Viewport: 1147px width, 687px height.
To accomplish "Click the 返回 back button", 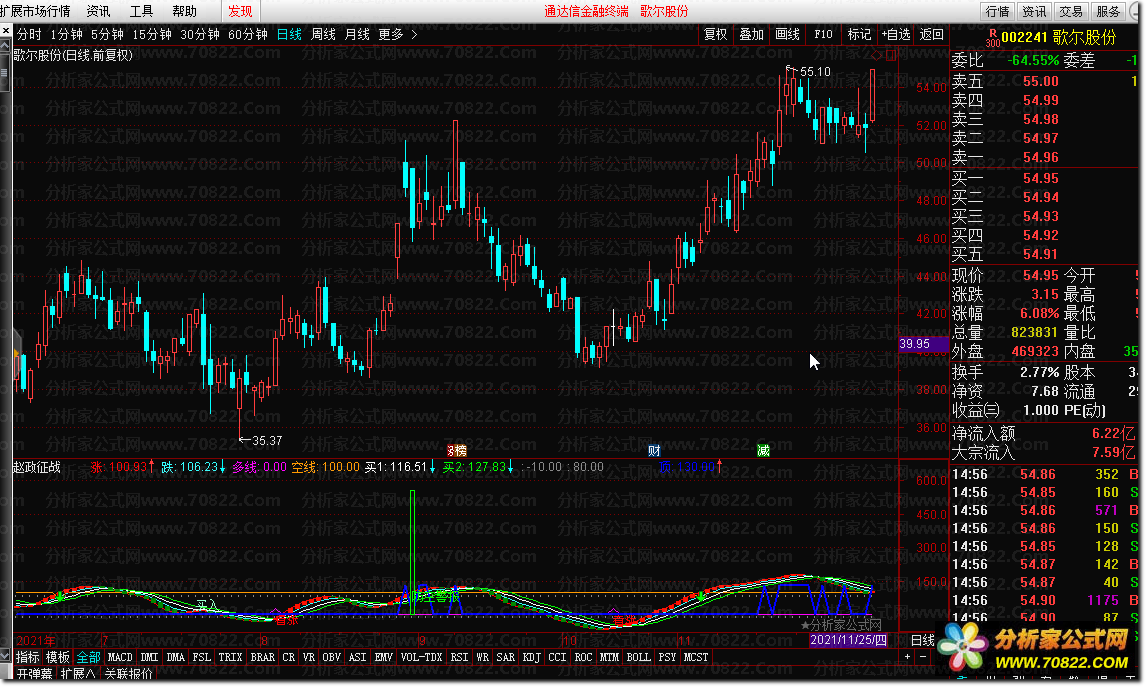I will (932, 34).
